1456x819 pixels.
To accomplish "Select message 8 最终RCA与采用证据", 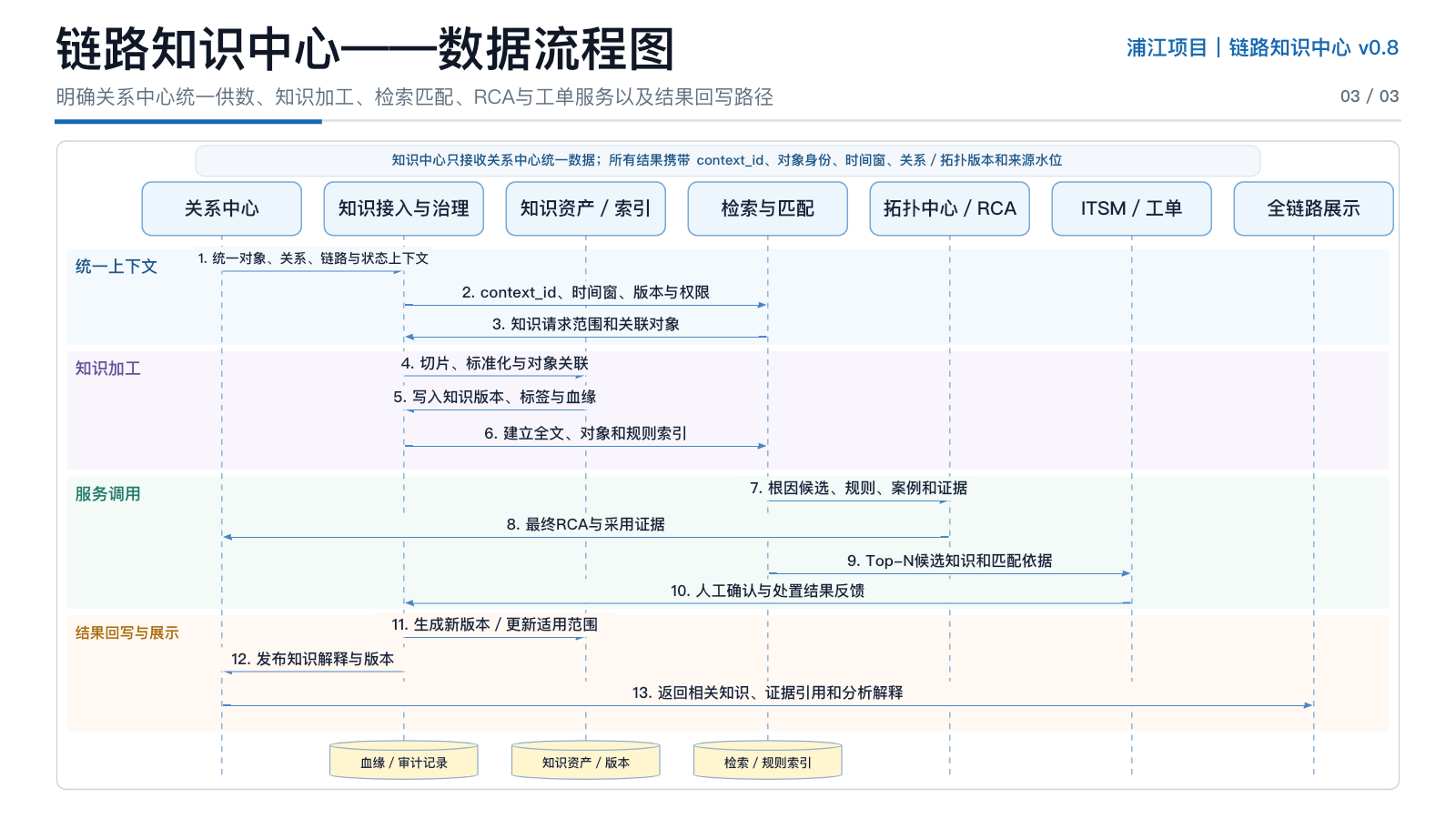I will pyautogui.click(x=585, y=524).
